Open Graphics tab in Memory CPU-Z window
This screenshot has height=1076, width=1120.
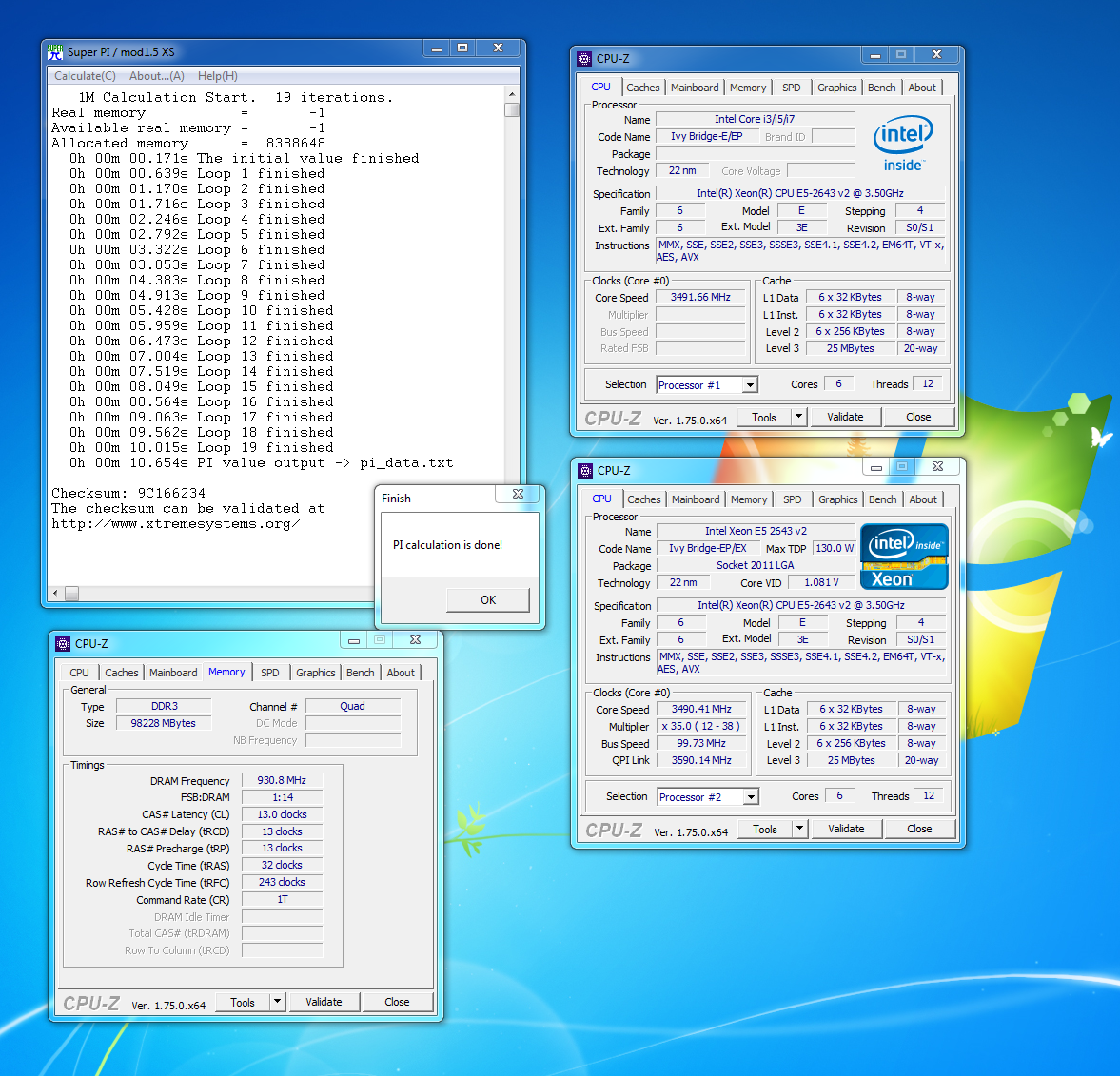tap(315, 673)
